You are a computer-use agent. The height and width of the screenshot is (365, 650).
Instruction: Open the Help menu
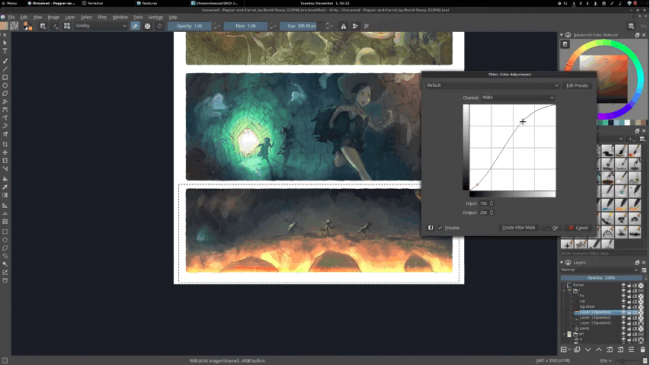click(x=173, y=17)
